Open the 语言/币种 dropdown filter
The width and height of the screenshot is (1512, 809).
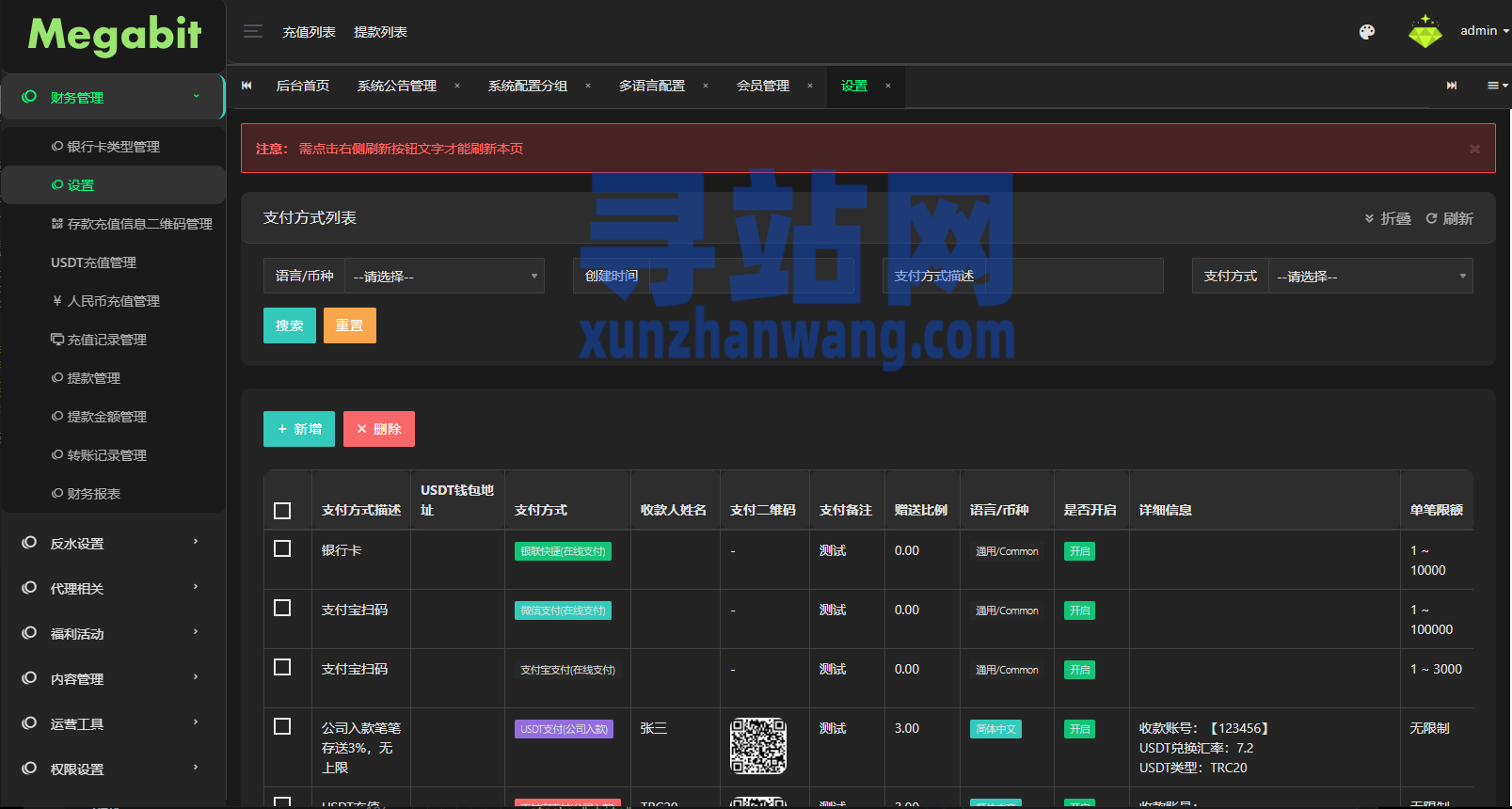pos(444,276)
